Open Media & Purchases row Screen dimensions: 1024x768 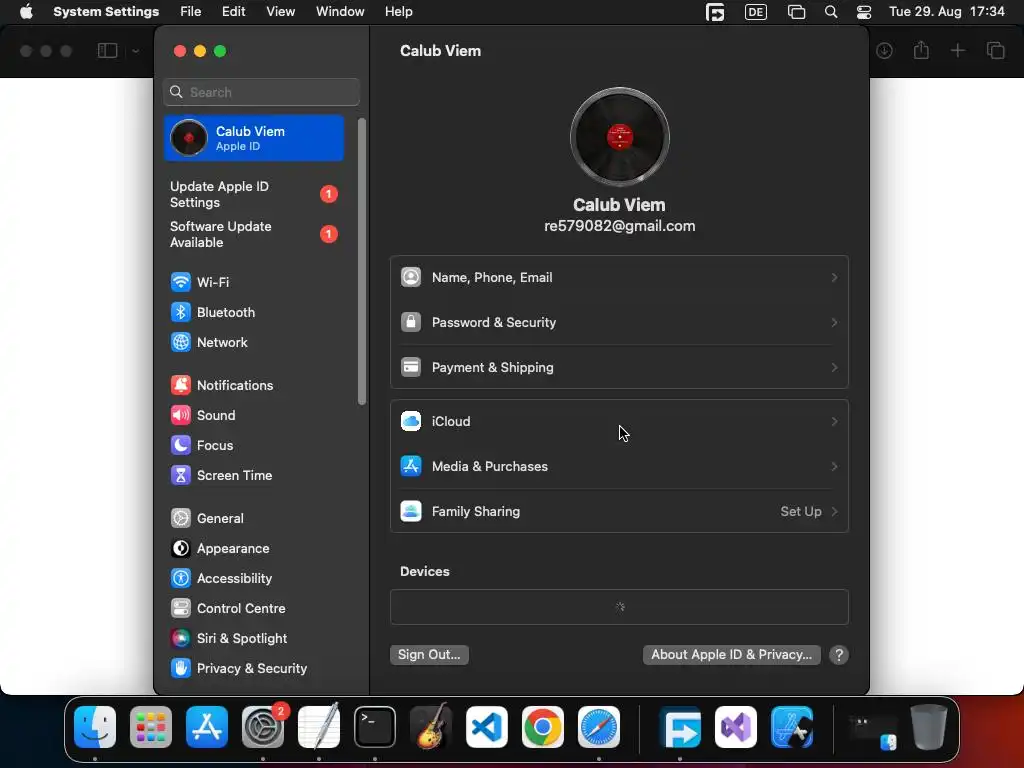(619, 467)
